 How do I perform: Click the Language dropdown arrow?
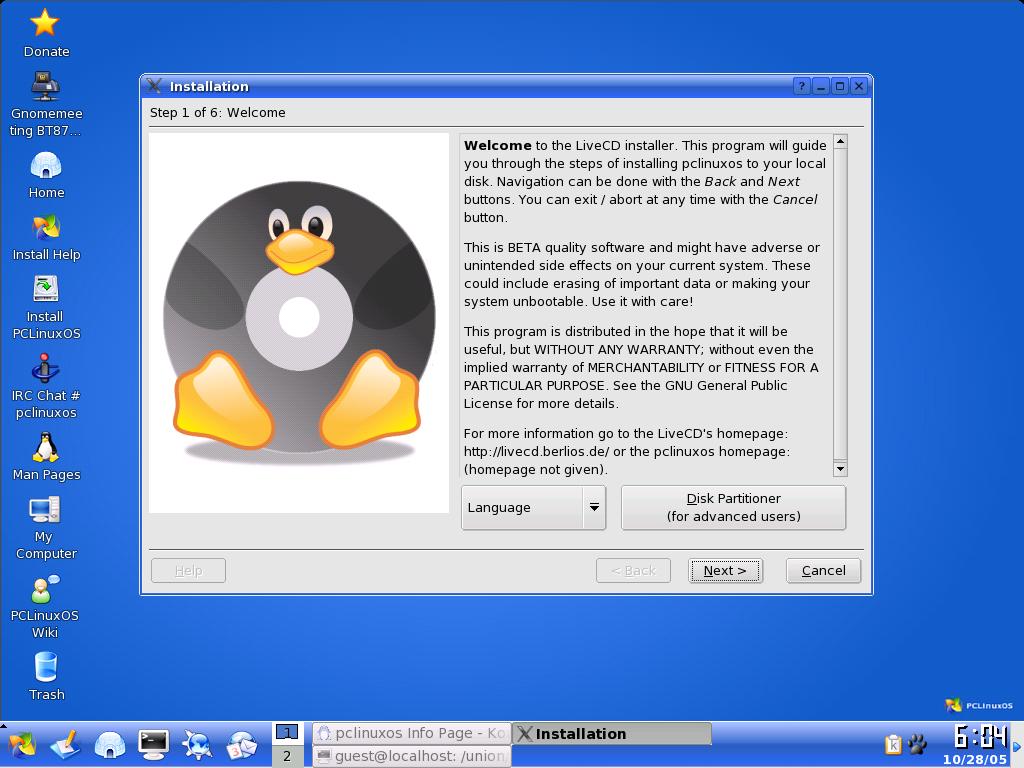point(594,507)
